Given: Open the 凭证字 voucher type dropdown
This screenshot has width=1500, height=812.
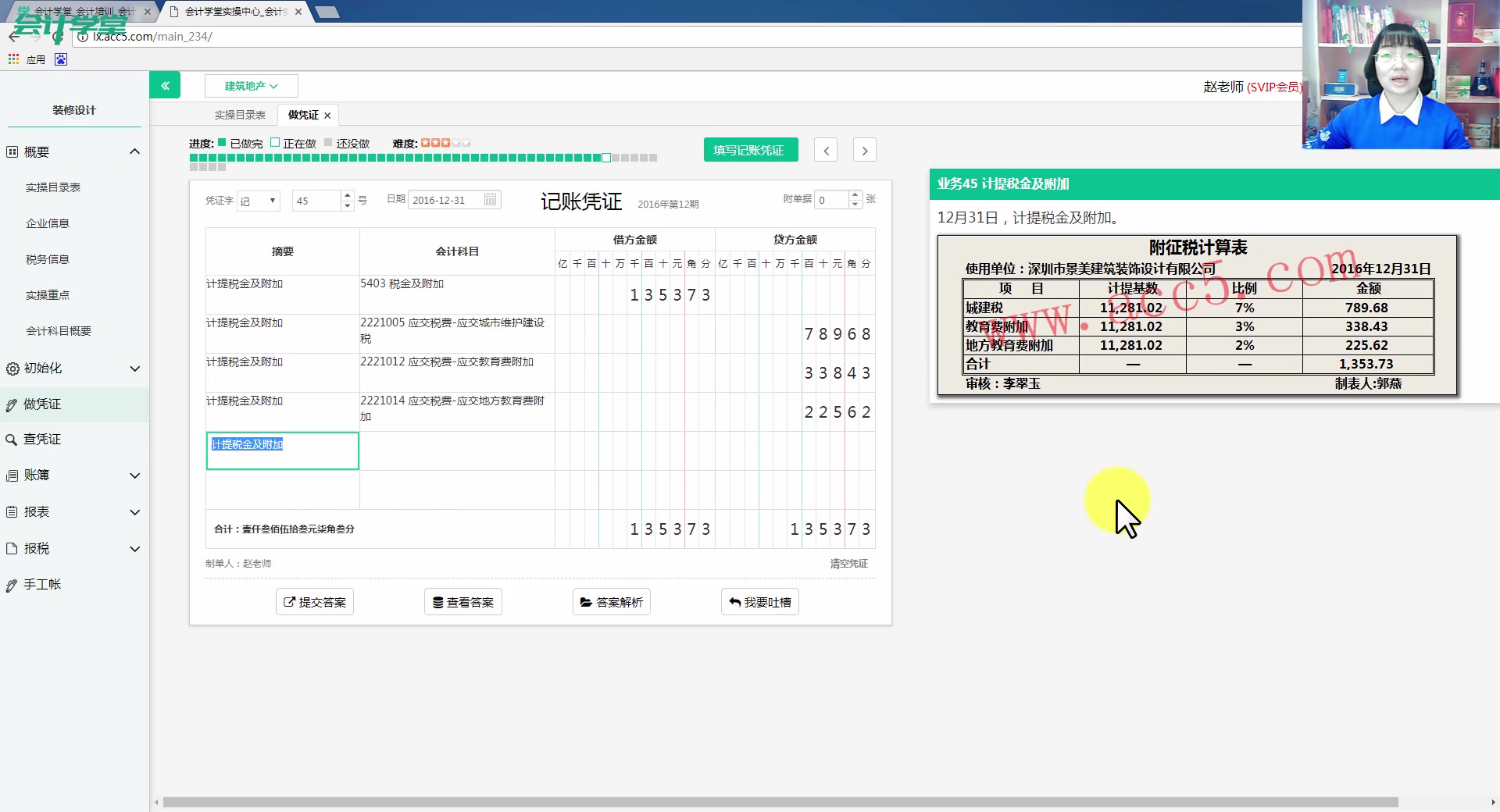Looking at the screenshot, I should [x=258, y=201].
